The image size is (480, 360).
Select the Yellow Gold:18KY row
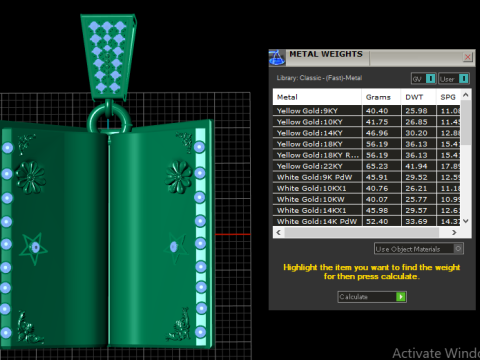(367, 144)
